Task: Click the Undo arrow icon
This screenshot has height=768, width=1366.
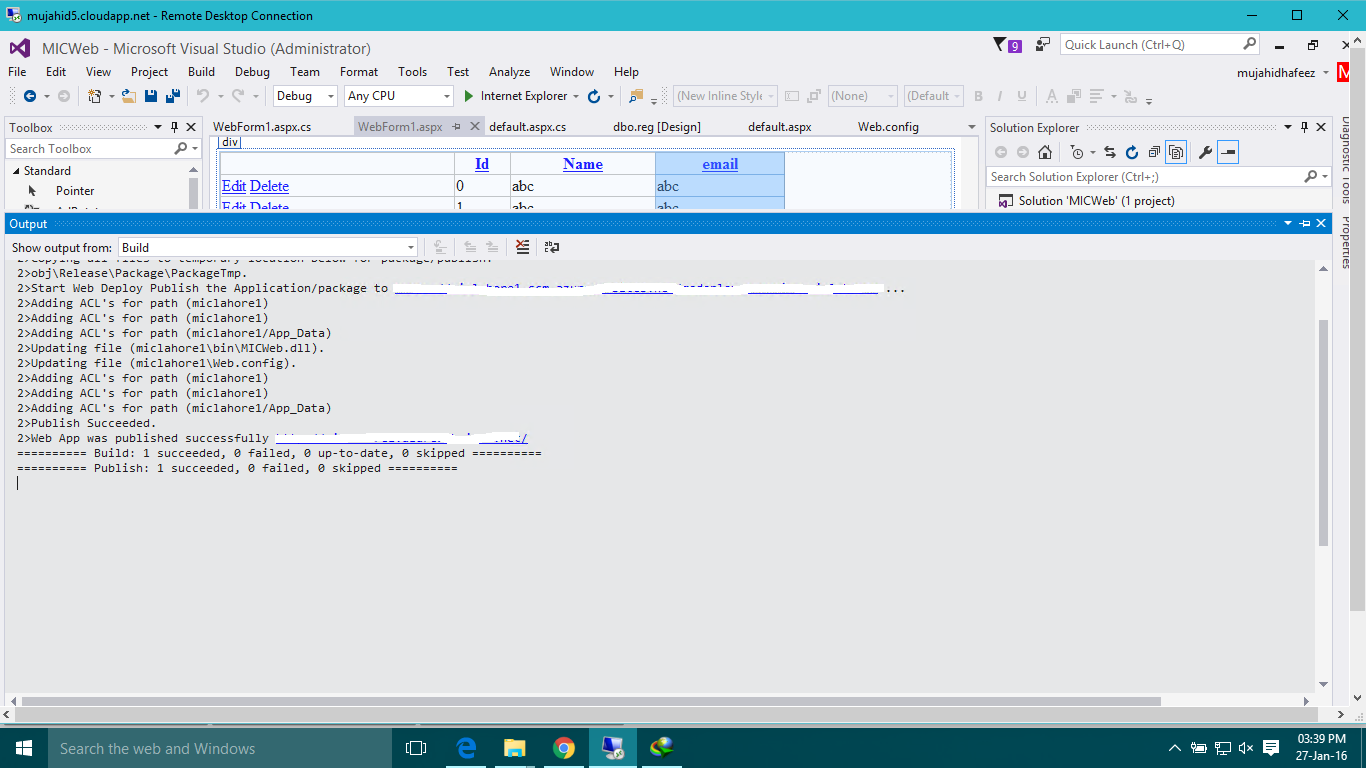Action: coord(202,96)
